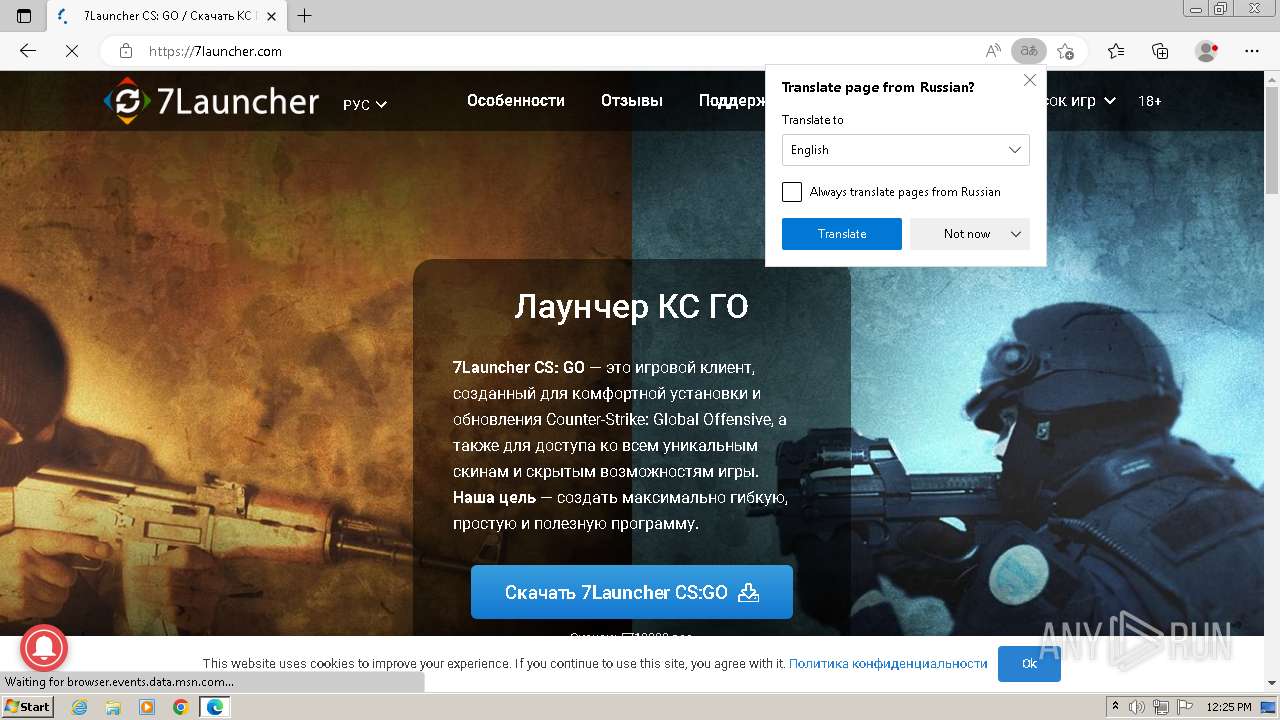Open the РУС language selector

click(365, 104)
